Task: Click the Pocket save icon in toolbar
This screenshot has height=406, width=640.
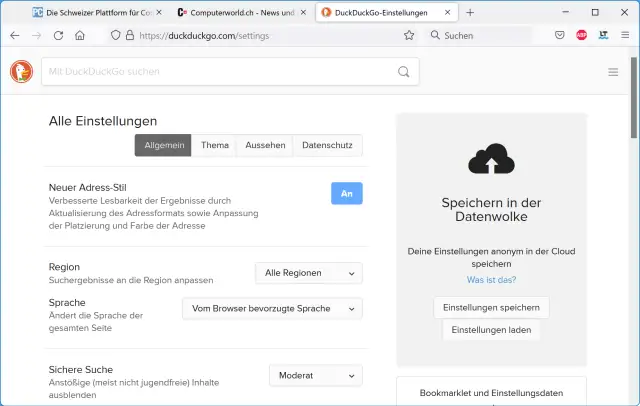Action: (x=560, y=35)
